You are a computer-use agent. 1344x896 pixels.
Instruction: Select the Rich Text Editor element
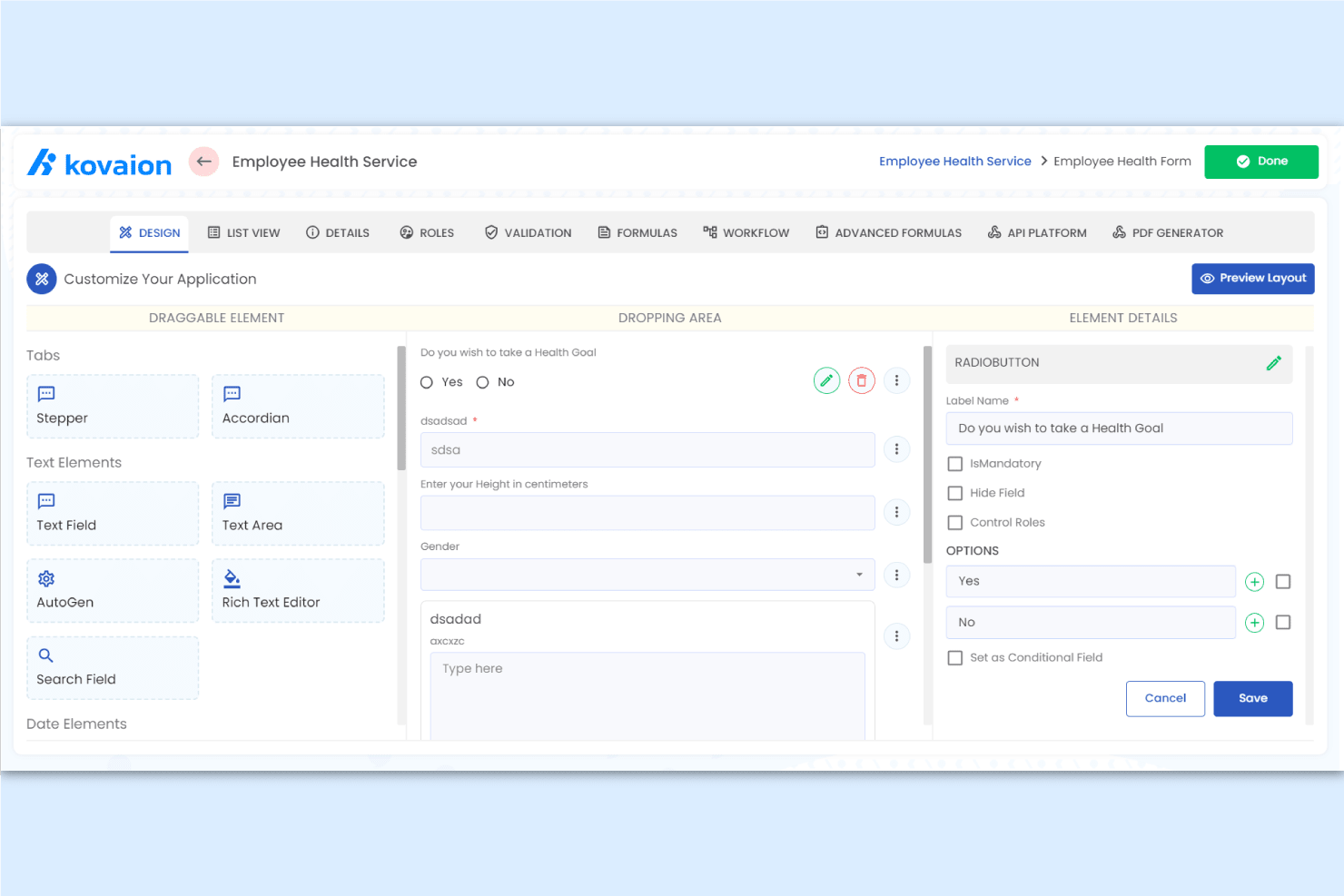(x=298, y=590)
